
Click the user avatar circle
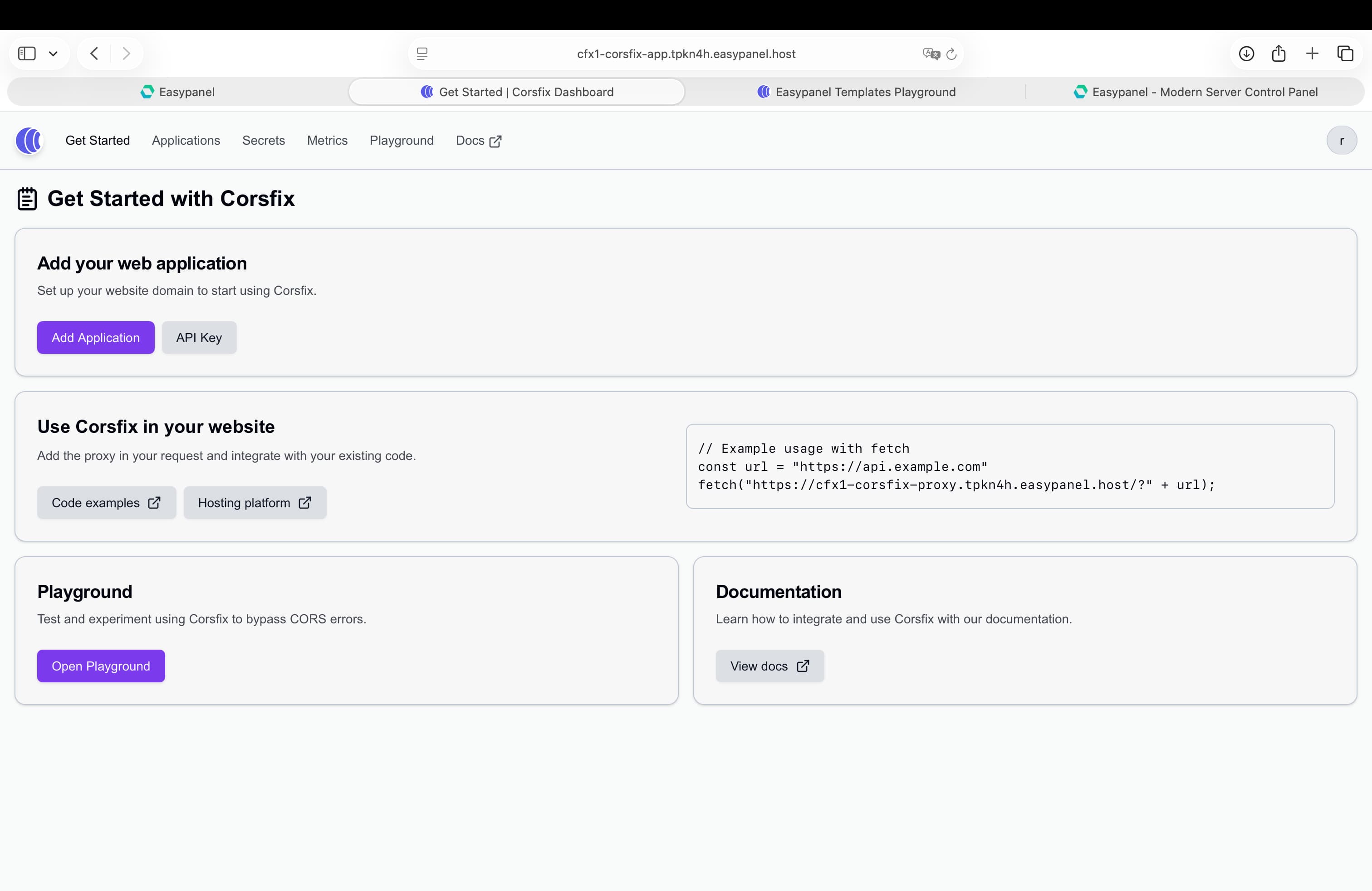click(x=1342, y=140)
